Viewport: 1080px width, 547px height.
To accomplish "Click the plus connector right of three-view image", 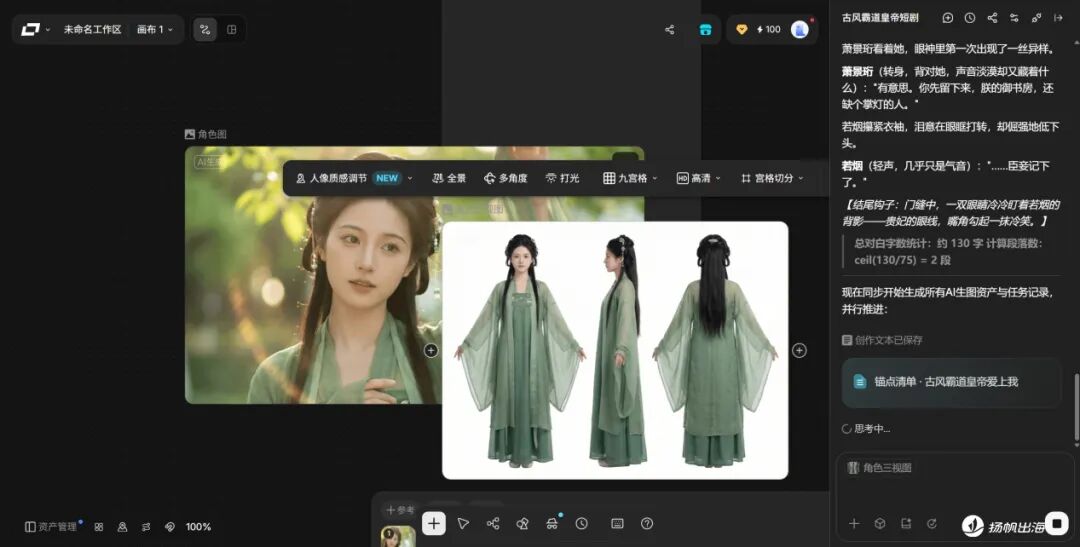I will click(x=799, y=351).
